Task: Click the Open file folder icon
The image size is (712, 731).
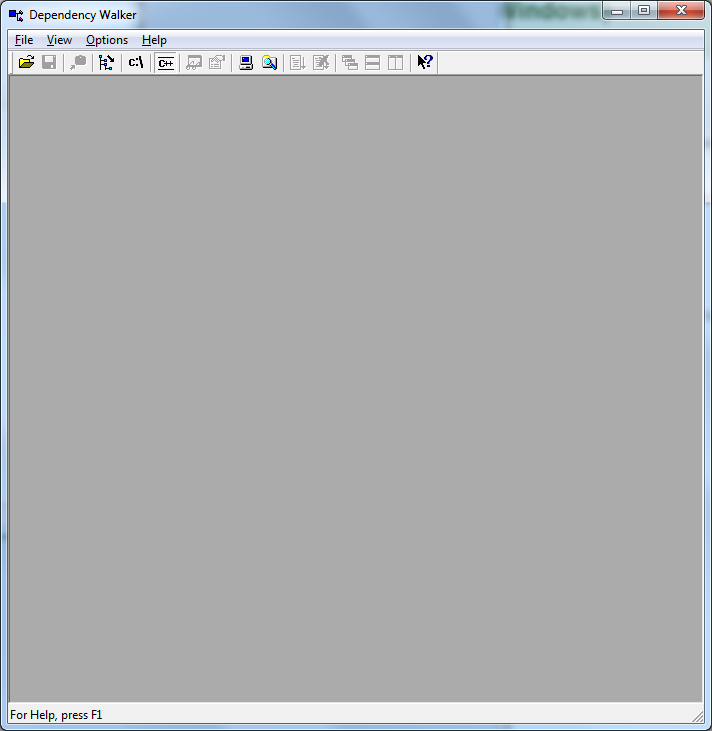Action: (27, 62)
